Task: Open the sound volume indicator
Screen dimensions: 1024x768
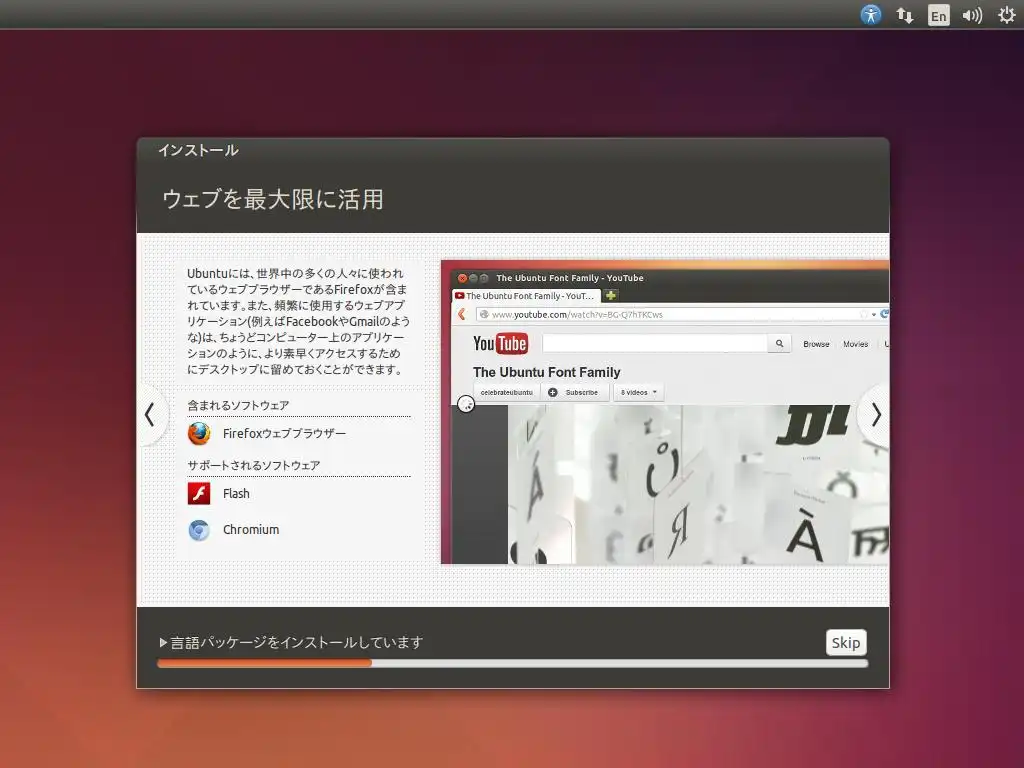Action: click(x=972, y=15)
